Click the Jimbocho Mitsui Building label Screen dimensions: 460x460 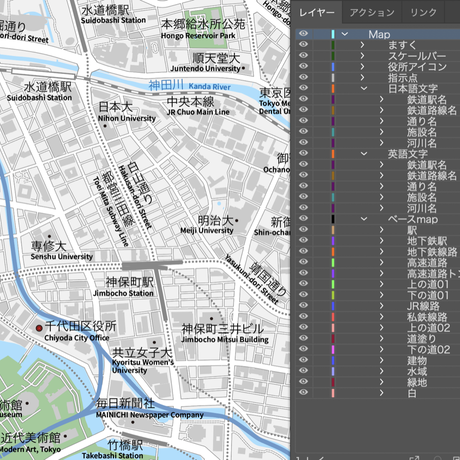(x=225, y=340)
